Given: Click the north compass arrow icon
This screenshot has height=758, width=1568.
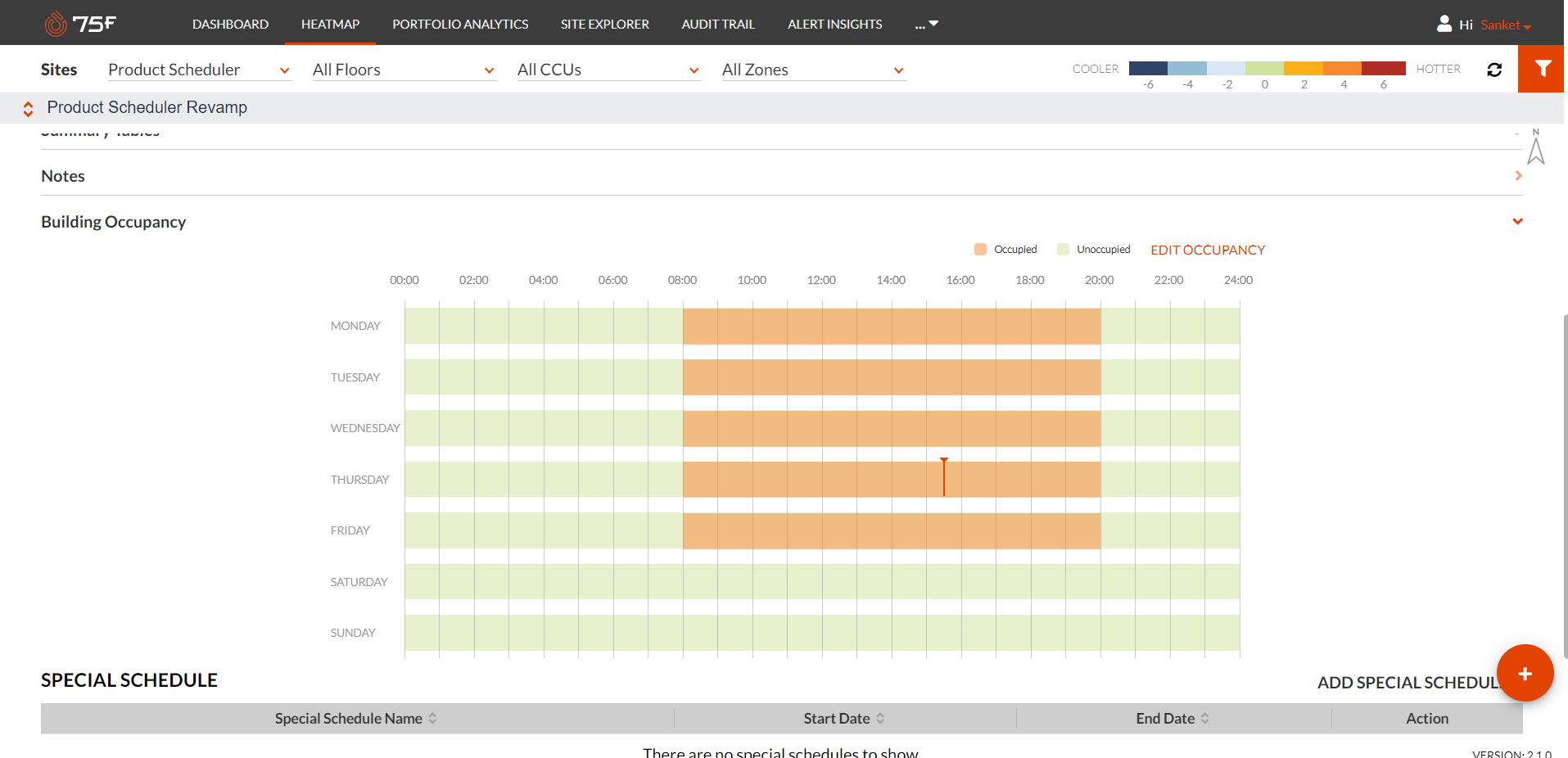Looking at the screenshot, I should [x=1536, y=147].
